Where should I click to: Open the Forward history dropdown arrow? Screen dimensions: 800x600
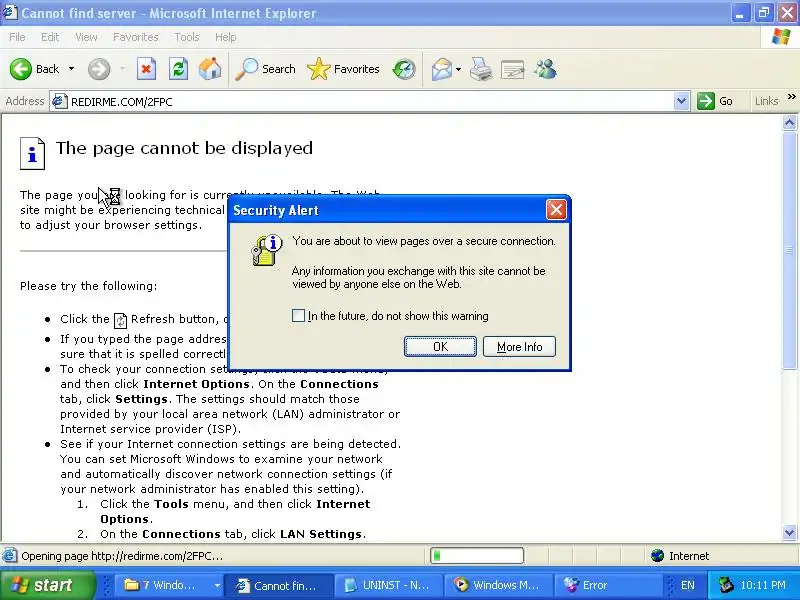[x=122, y=69]
